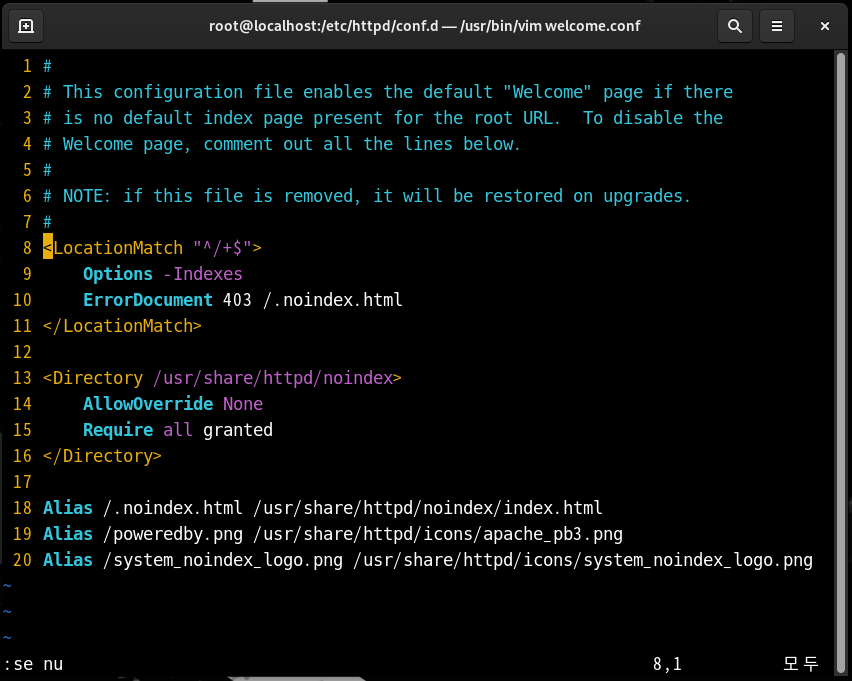Click 'NOTE:' in the line 6 comment
This screenshot has height=681, width=852.
tap(87, 196)
